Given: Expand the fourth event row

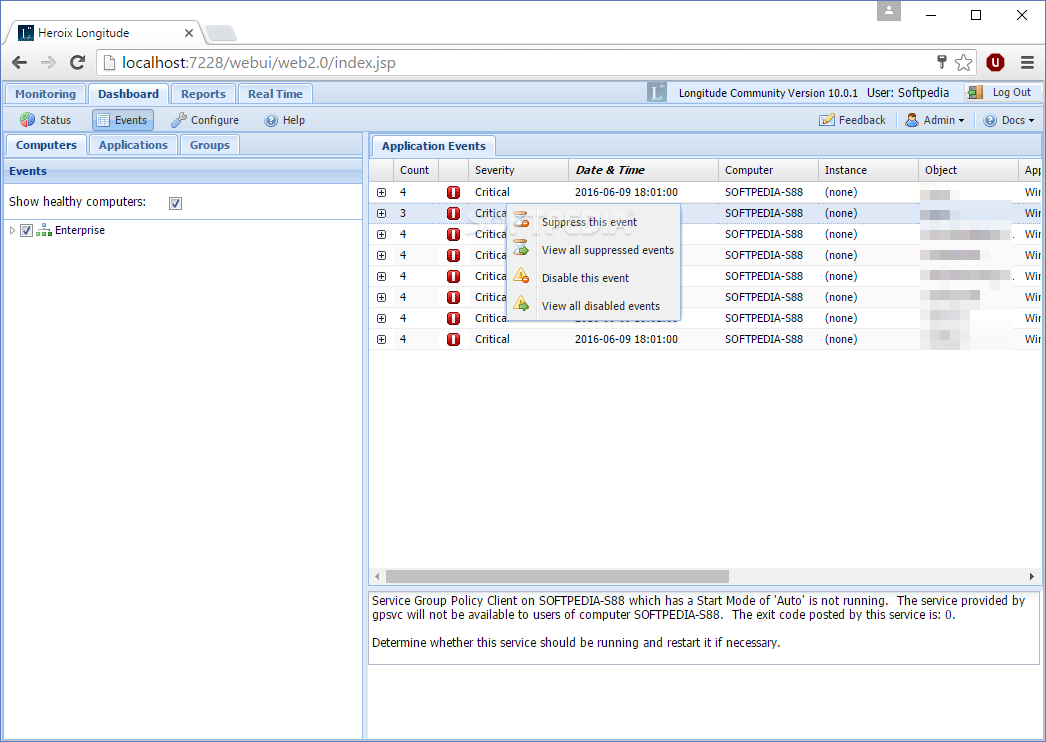Looking at the screenshot, I should (382, 256).
